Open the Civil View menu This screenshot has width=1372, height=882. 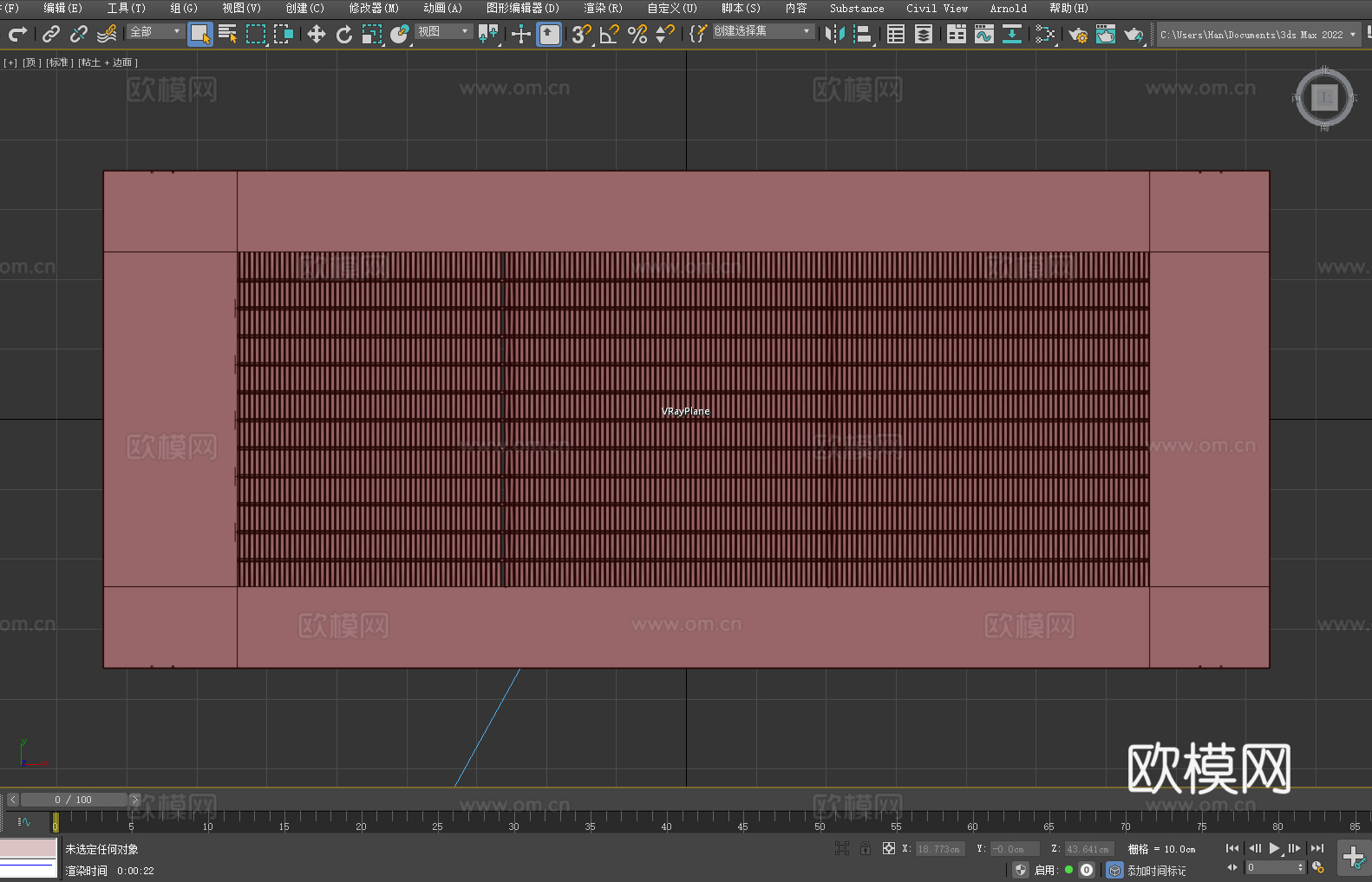coord(937,8)
